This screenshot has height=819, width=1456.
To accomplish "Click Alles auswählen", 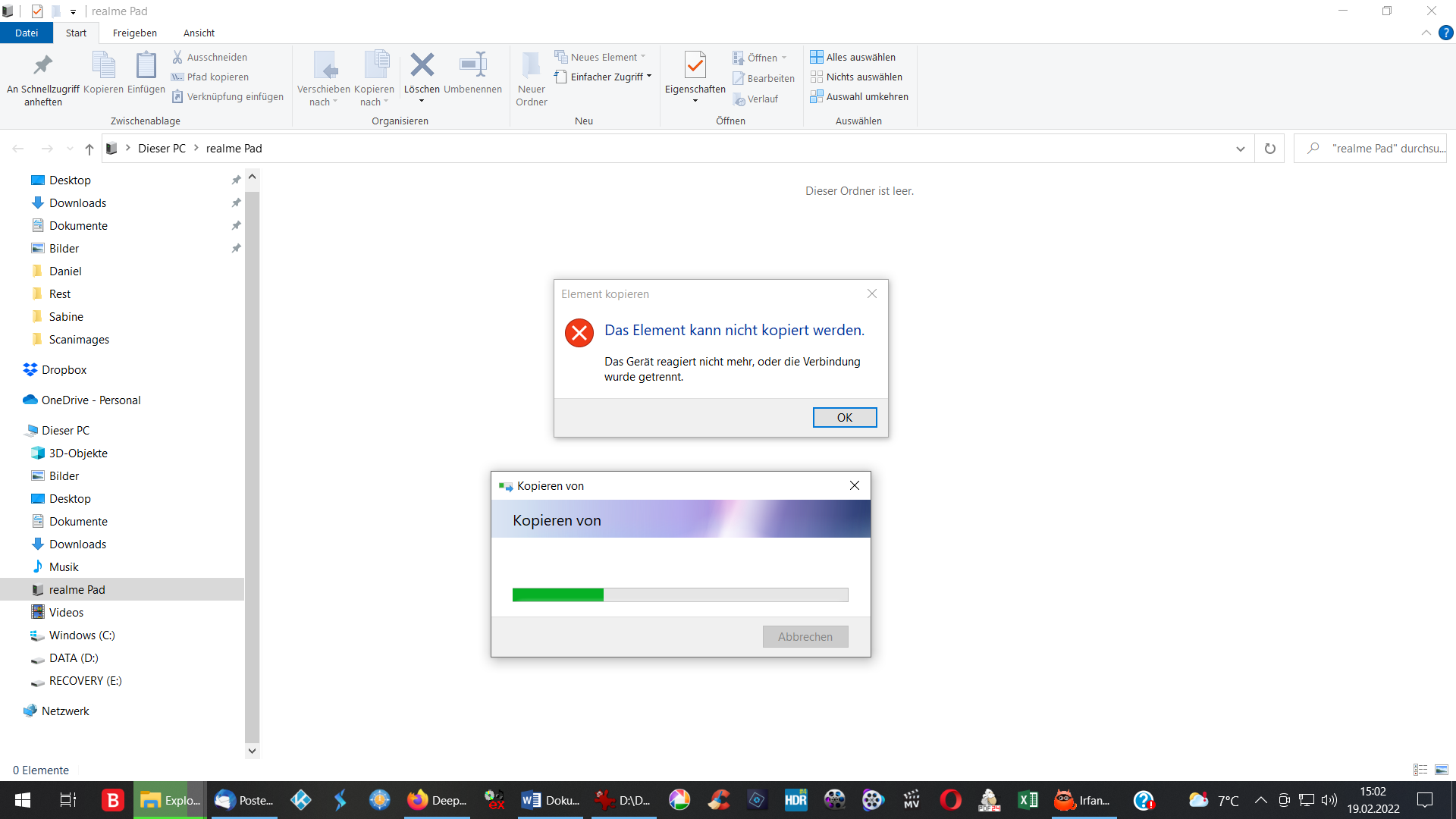I will [853, 57].
